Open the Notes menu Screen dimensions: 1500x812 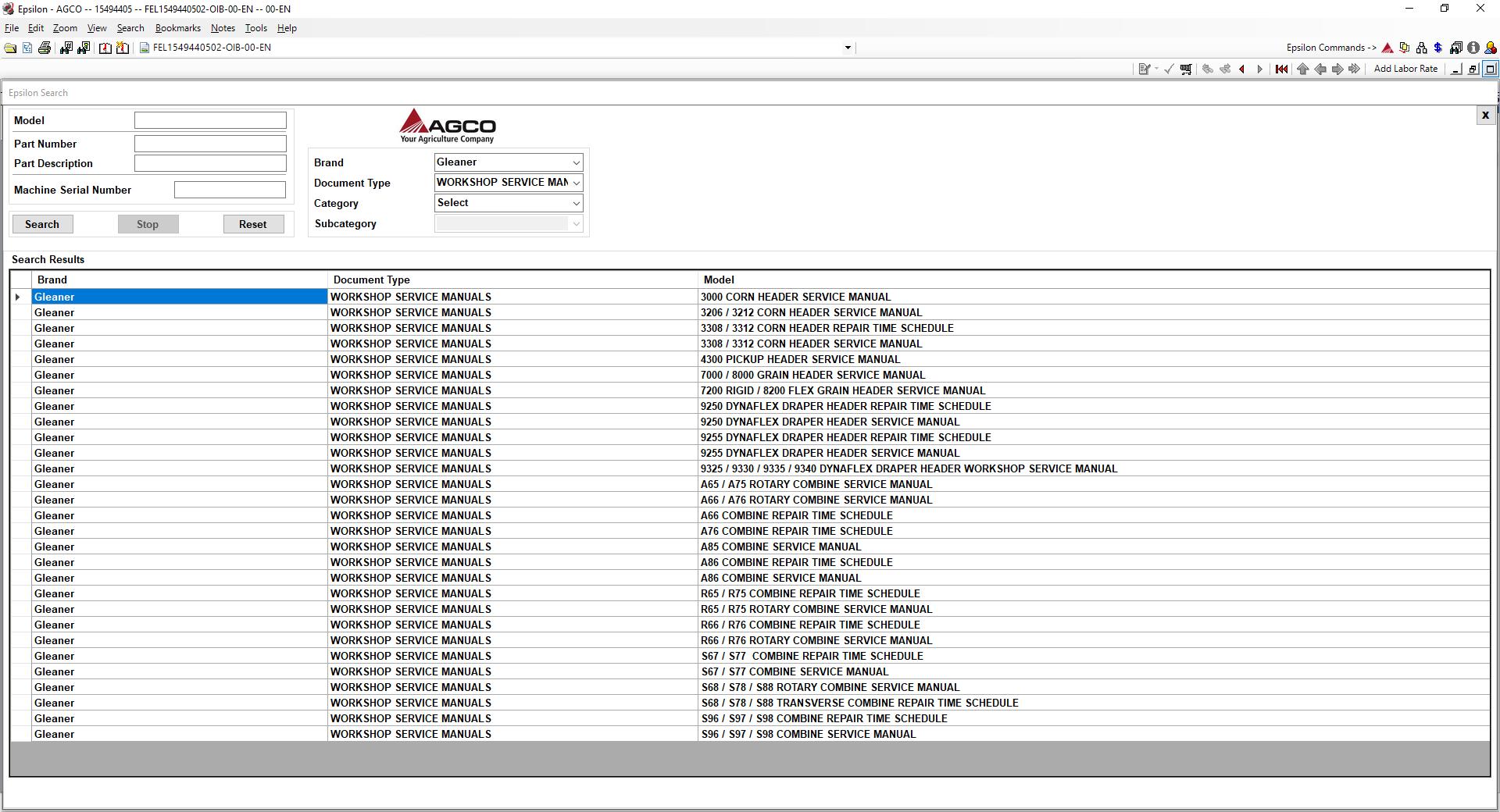coord(223,28)
